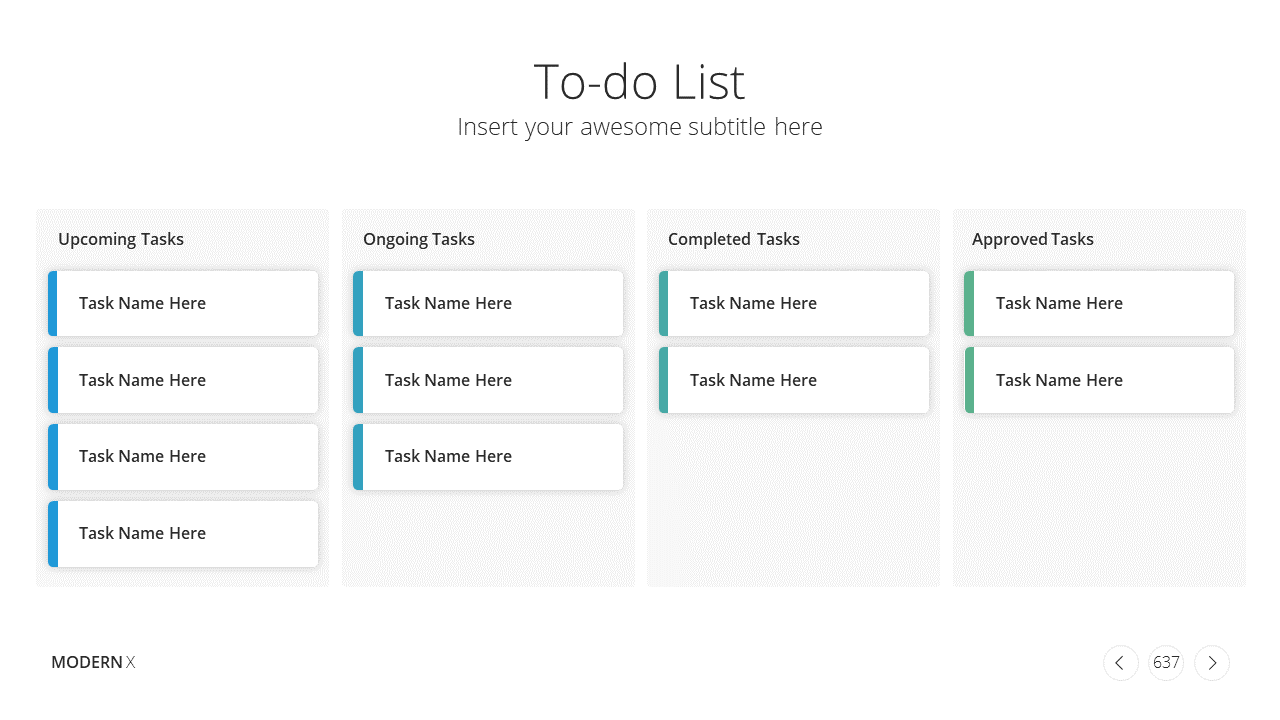This screenshot has height=720, width=1280.
Task: Select the subtitle text placeholder
Action: coord(640,127)
